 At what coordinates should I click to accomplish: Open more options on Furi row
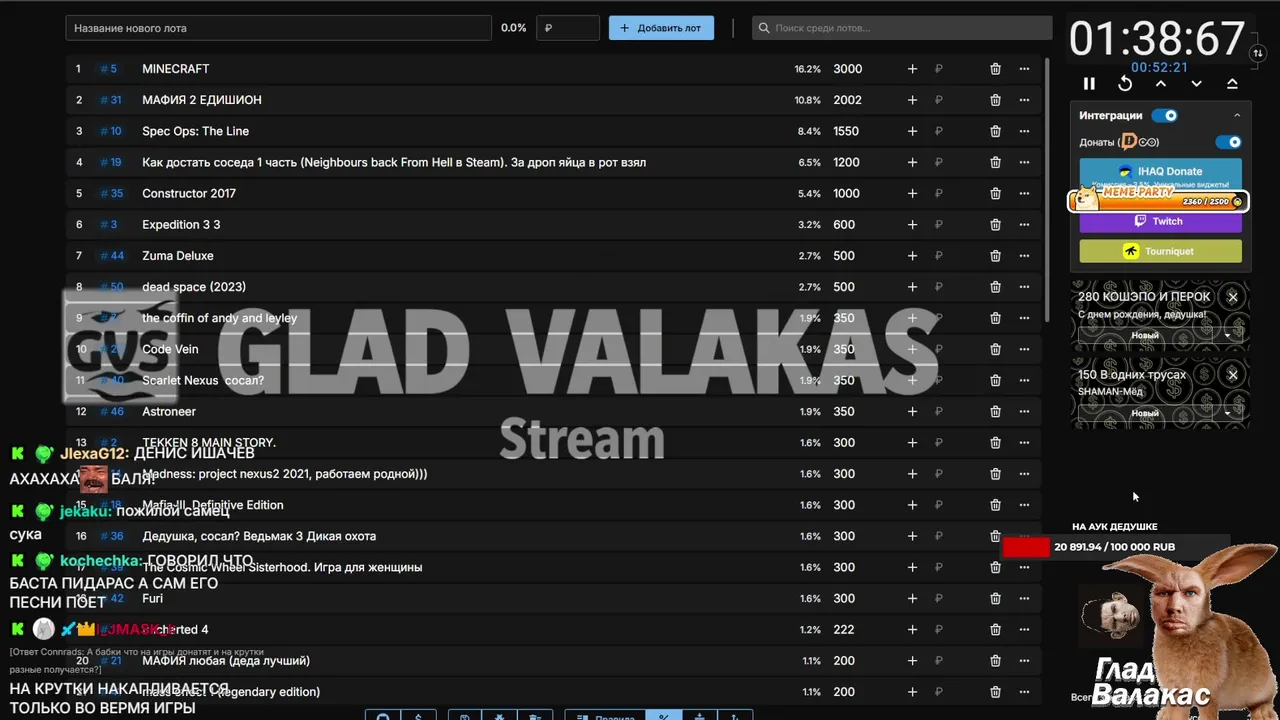pos(1024,599)
